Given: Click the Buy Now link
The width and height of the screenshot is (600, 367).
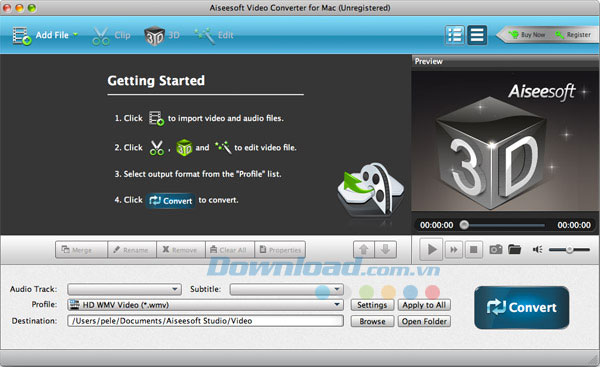Looking at the screenshot, I should pyautogui.click(x=527, y=35).
